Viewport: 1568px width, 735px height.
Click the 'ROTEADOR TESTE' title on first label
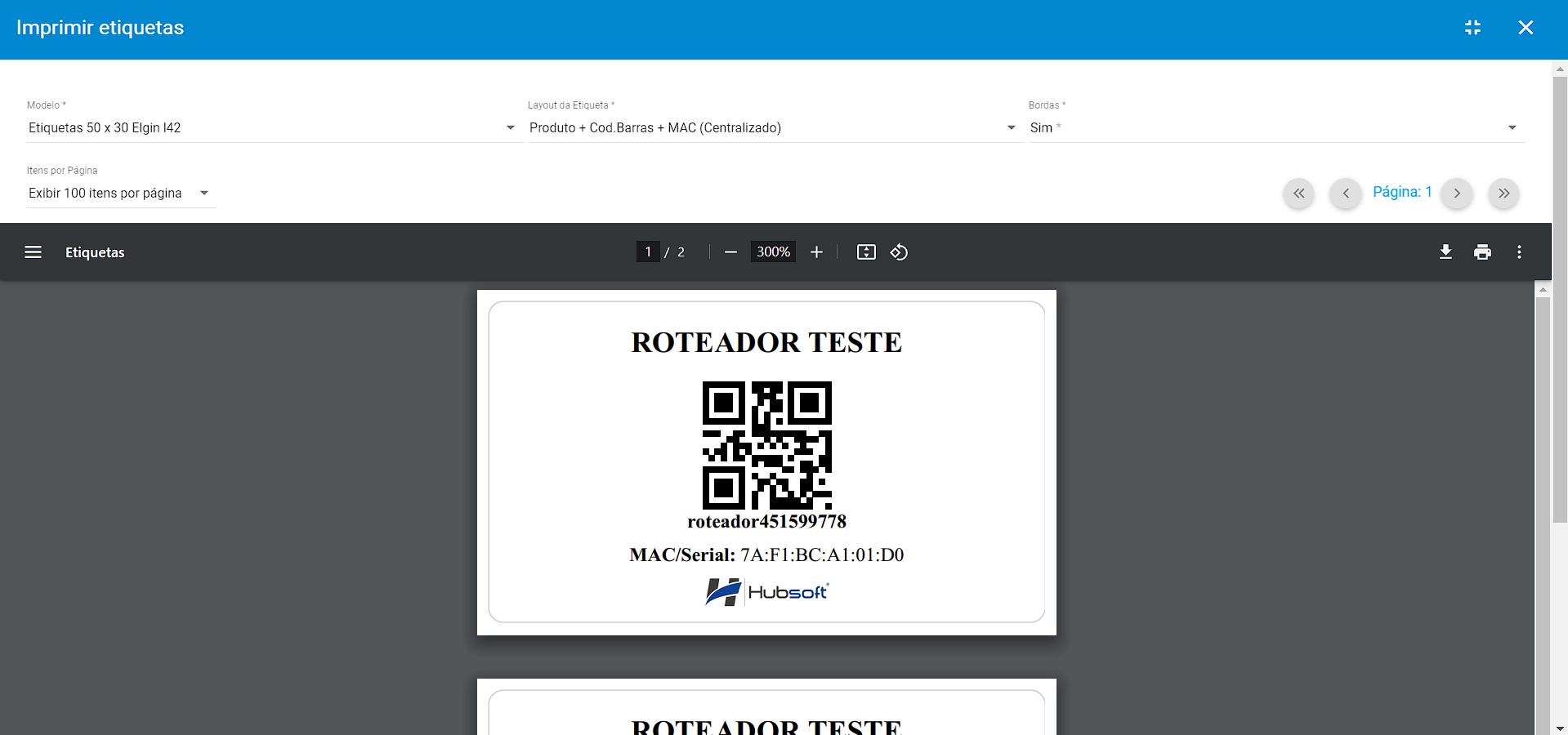(766, 342)
